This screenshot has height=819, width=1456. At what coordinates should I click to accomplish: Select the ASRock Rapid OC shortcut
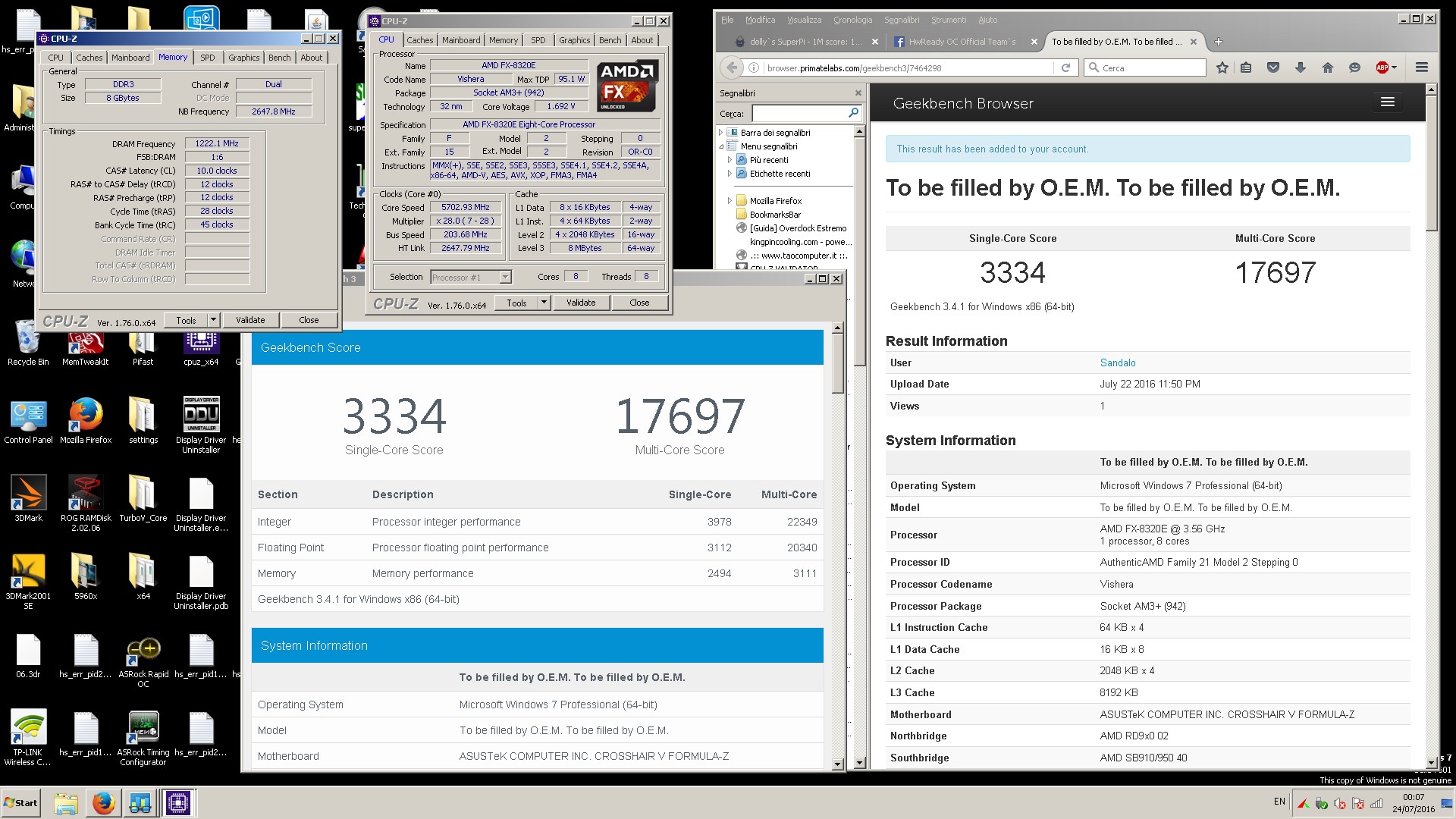tap(143, 661)
